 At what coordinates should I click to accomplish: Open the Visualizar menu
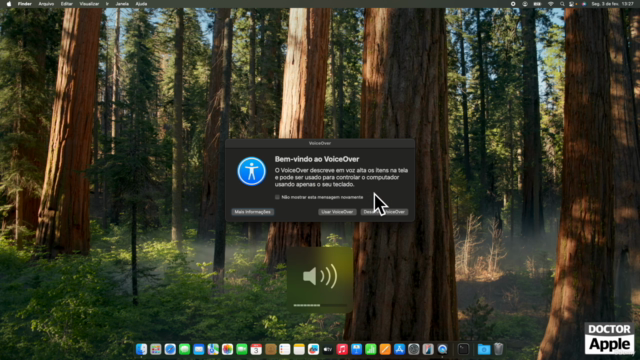click(x=89, y=4)
